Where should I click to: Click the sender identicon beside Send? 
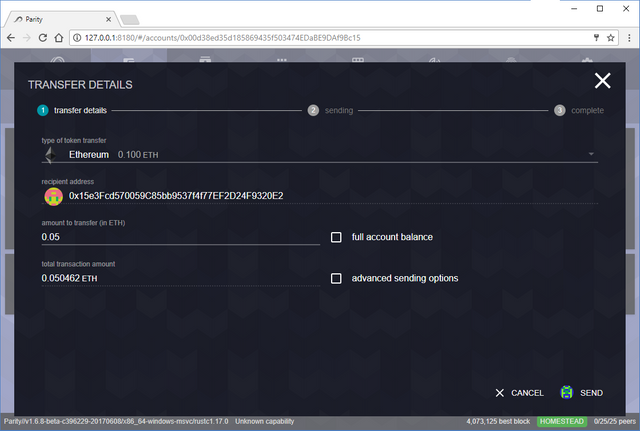click(x=567, y=392)
